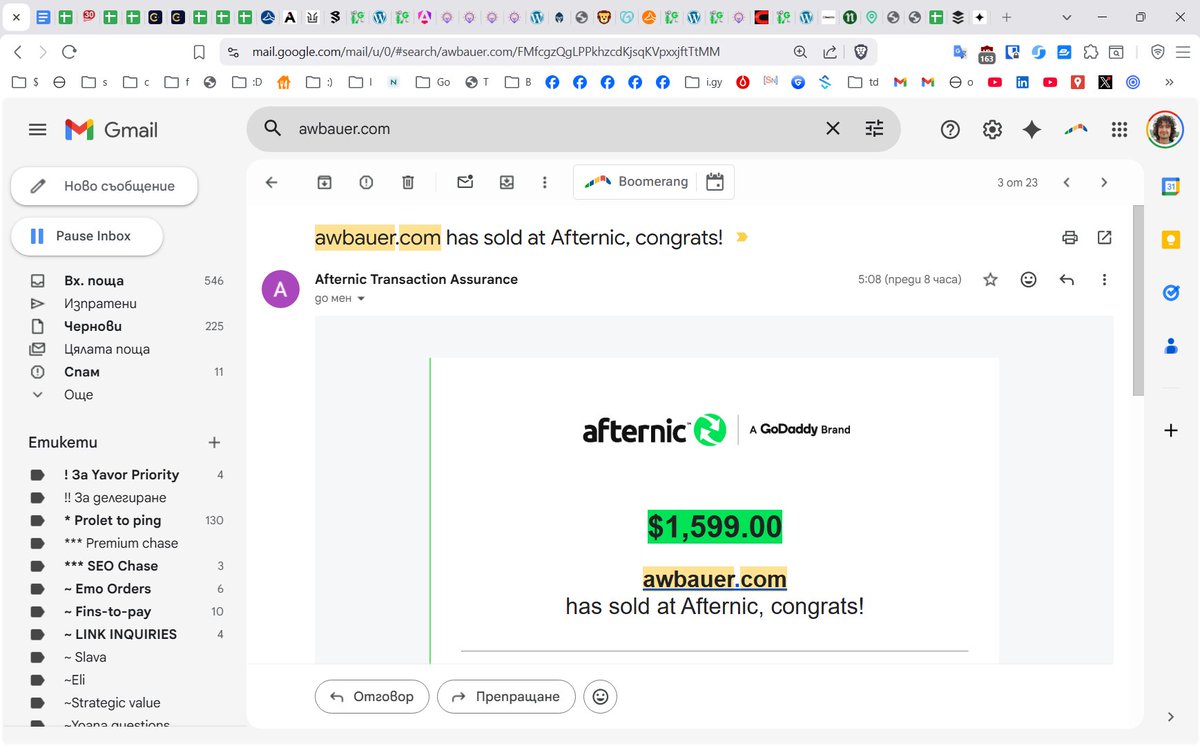This screenshot has width=1200, height=746.
Task: Open Google Keep in the side panel
Action: 1171,239
